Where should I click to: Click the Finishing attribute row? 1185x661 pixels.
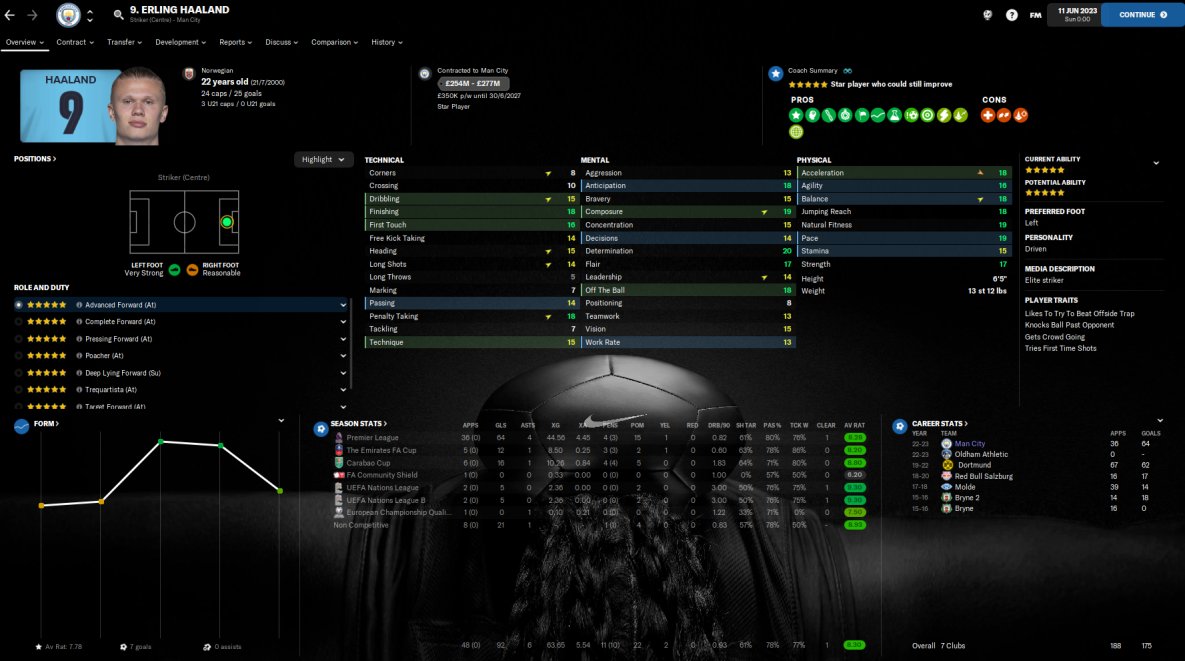click(472, 212)
